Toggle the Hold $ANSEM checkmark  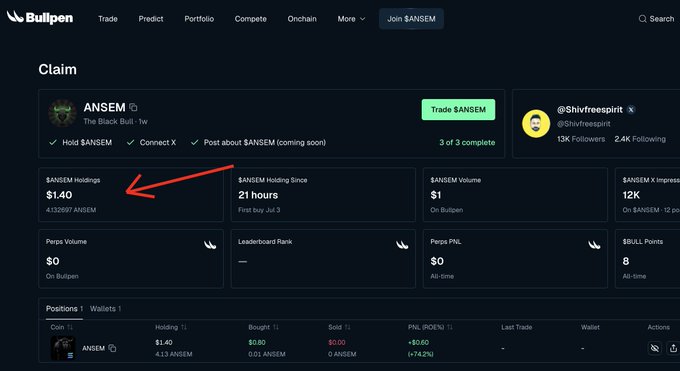[x=53, y=142]
